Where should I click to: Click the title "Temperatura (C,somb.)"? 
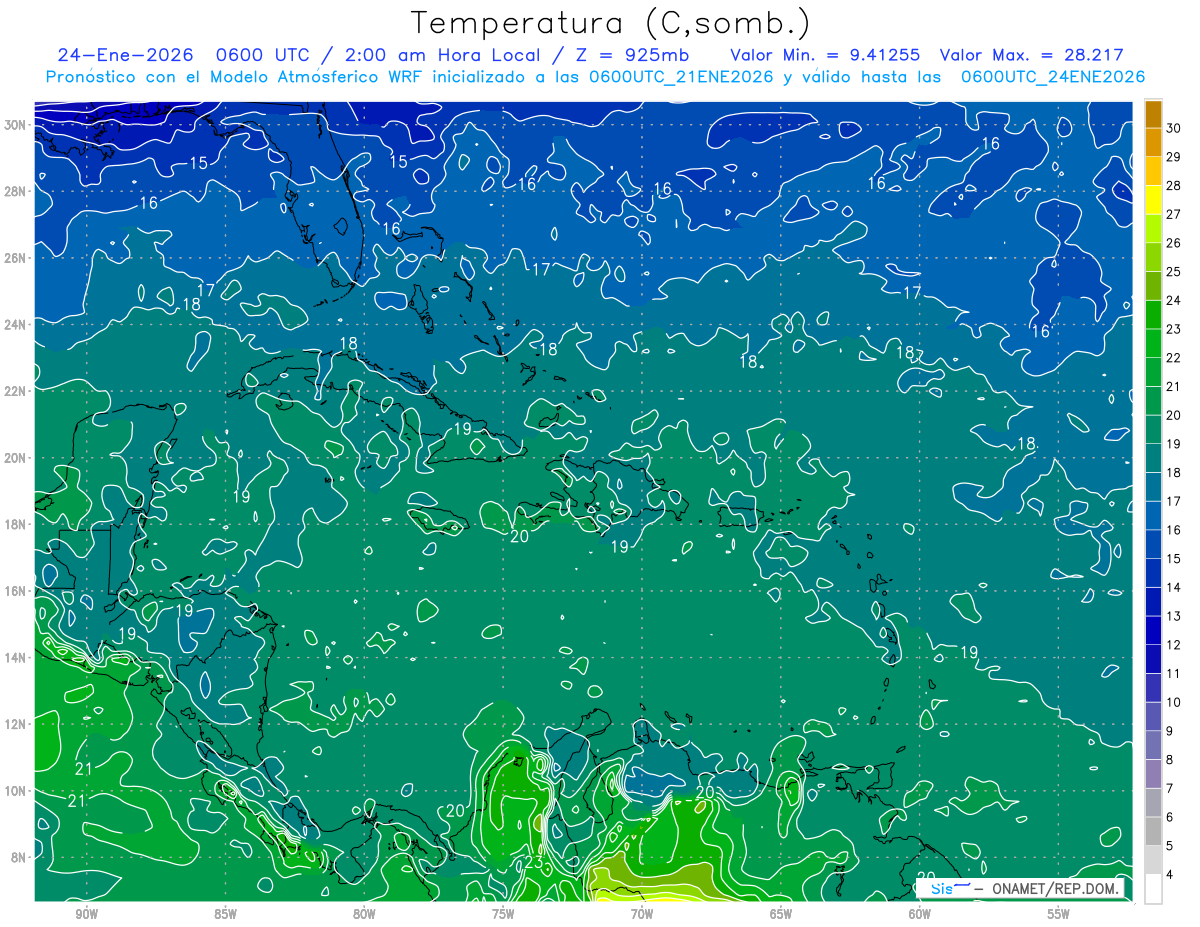611,24
